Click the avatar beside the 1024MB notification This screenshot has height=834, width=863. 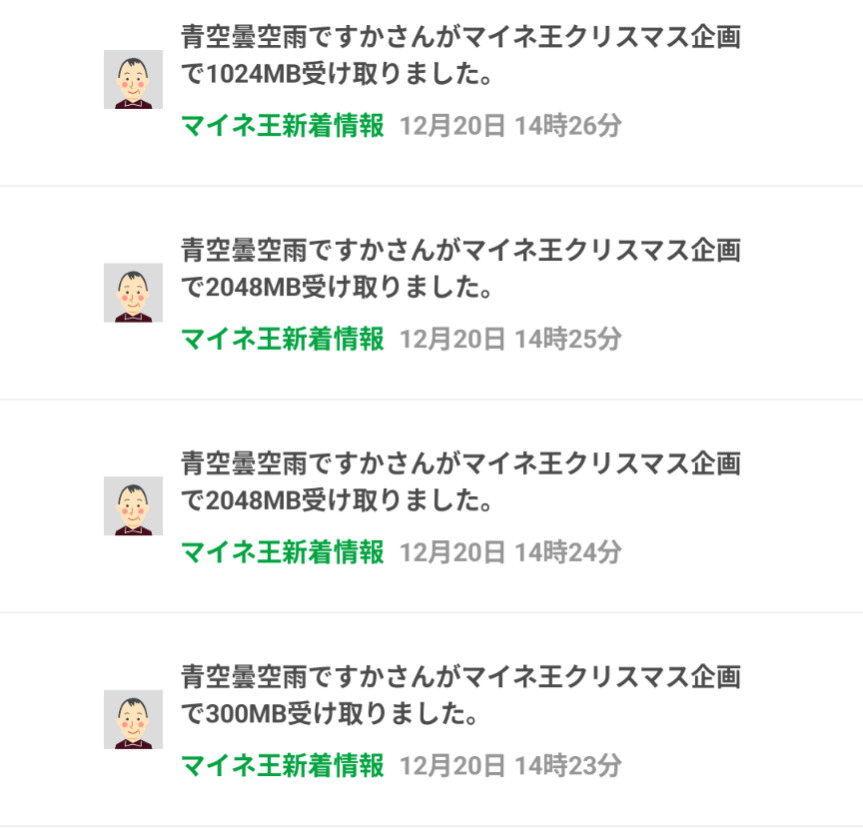pyautogui.click(x=133, y=79)
